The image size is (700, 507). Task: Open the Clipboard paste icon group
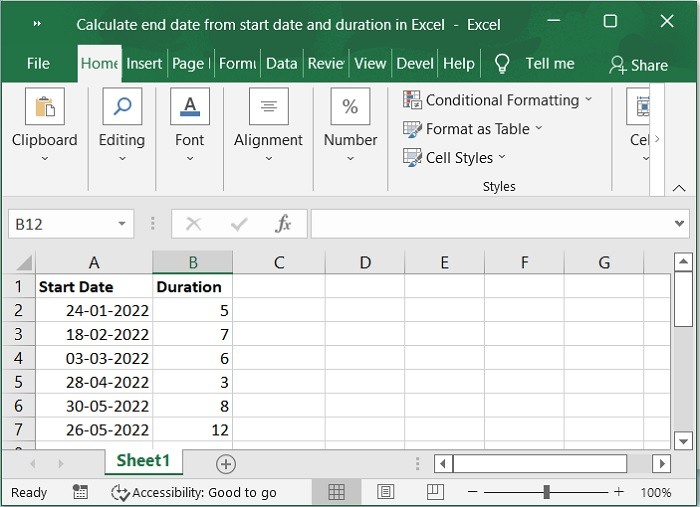point(44,107)
